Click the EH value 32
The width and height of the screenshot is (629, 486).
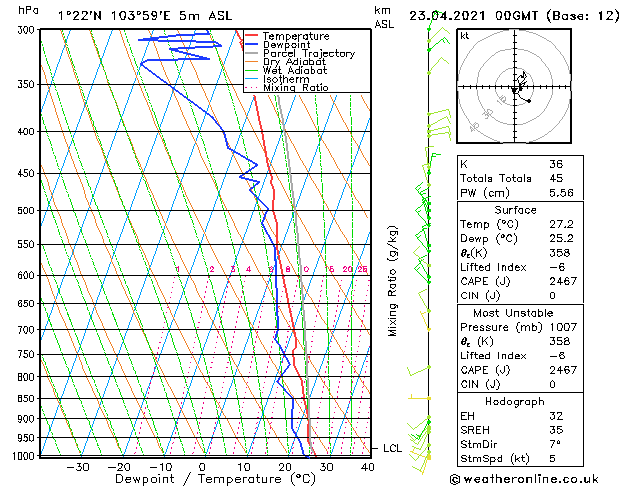(556, 416)
